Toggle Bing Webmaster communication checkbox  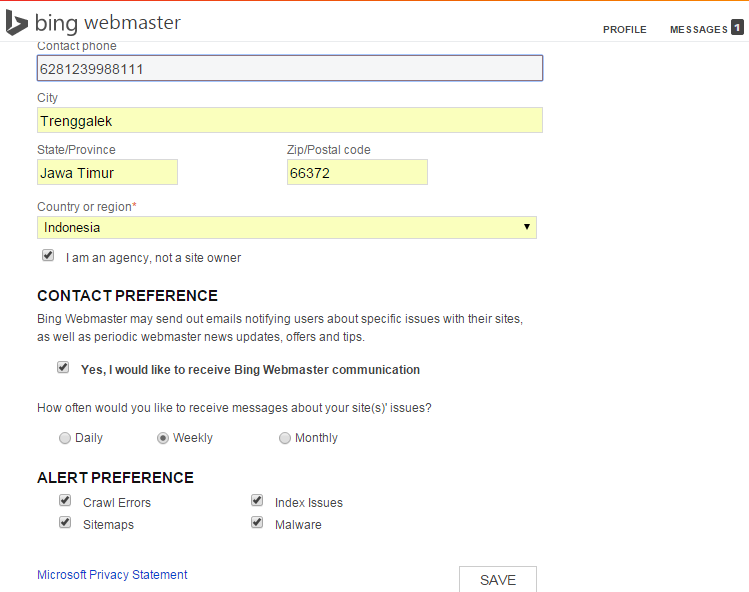[63, 368]
